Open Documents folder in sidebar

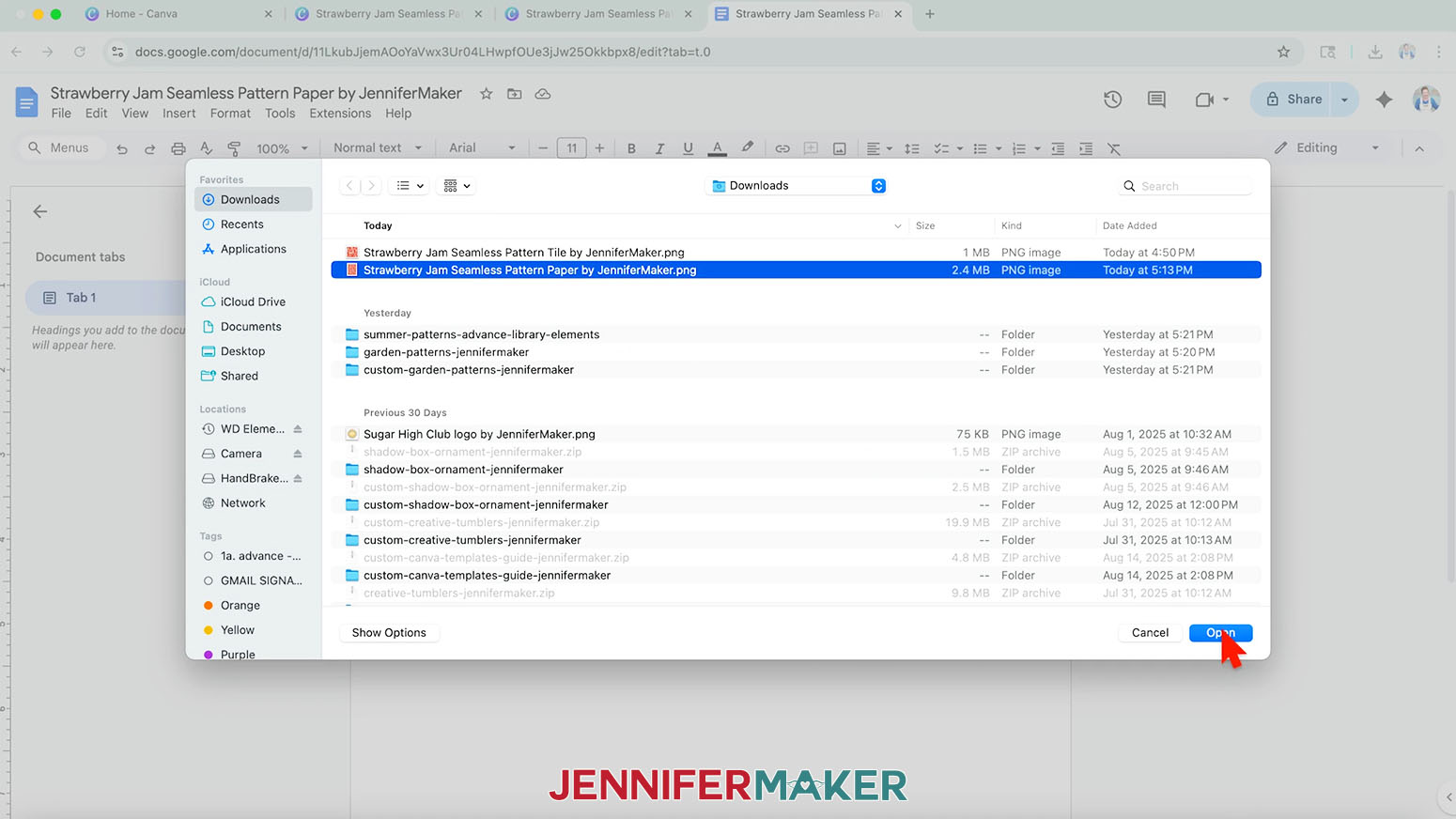click(253, 327)
